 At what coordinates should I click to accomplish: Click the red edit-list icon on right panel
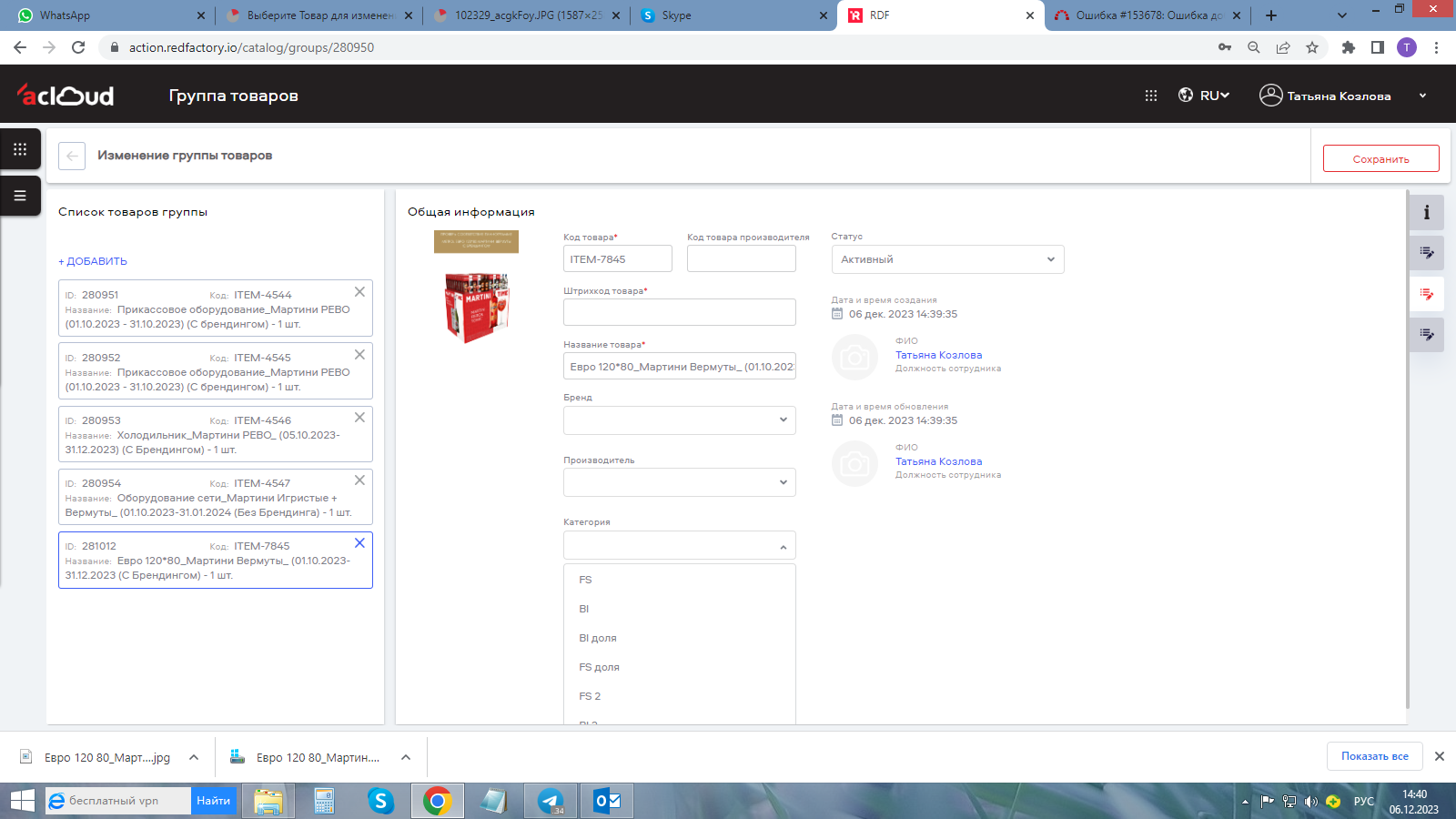point(1427,294)
